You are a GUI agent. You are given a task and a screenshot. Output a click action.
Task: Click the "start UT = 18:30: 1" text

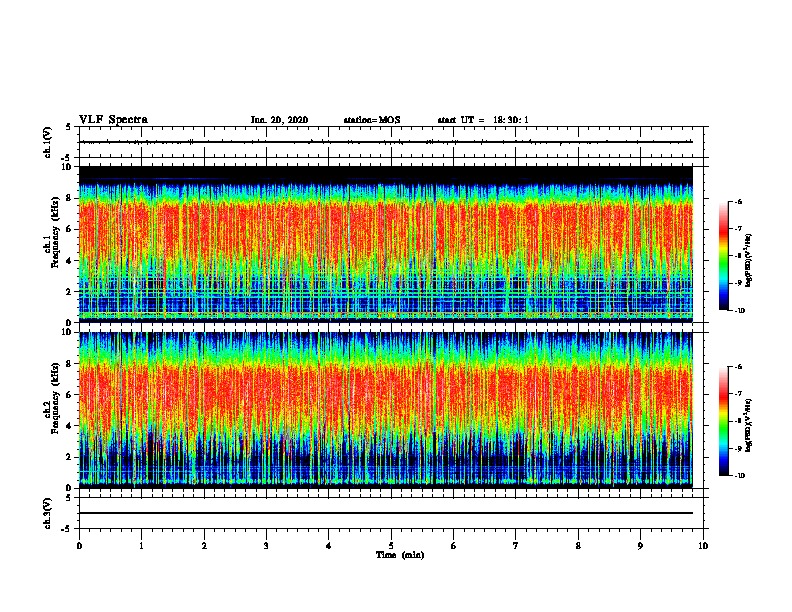pos(483,120)
